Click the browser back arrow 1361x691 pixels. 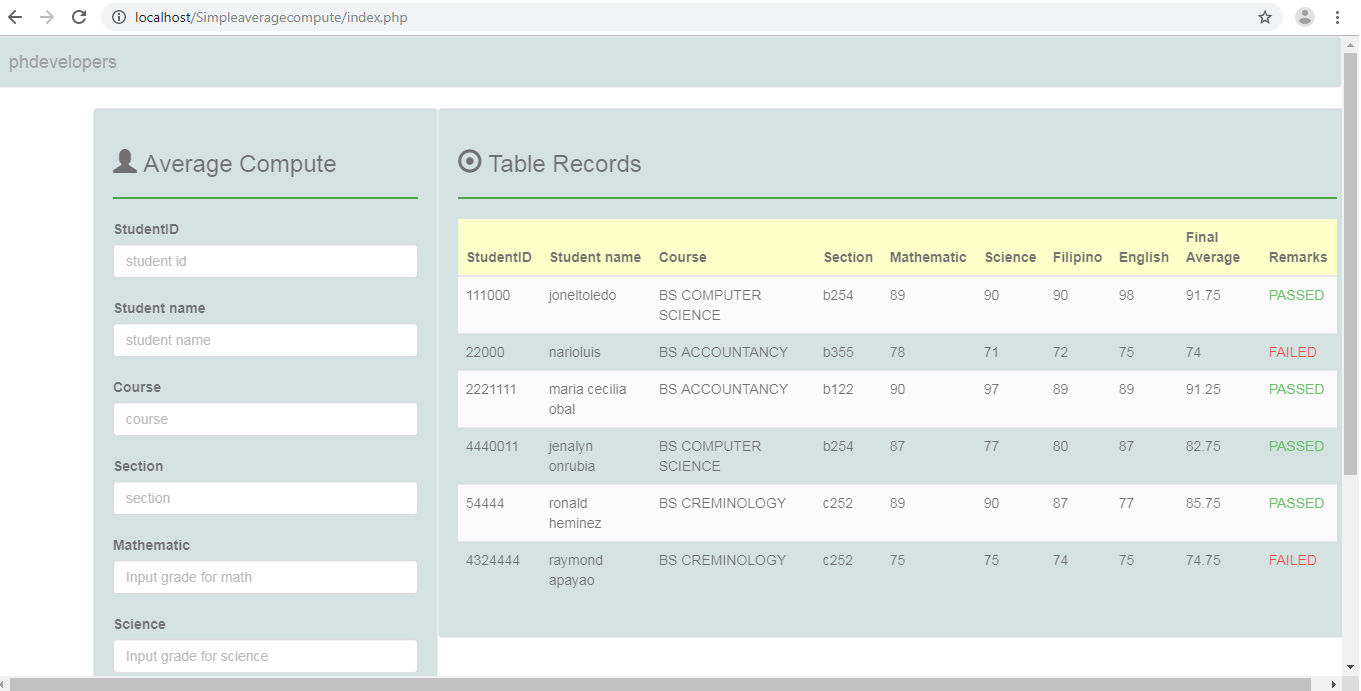point(17,17)
